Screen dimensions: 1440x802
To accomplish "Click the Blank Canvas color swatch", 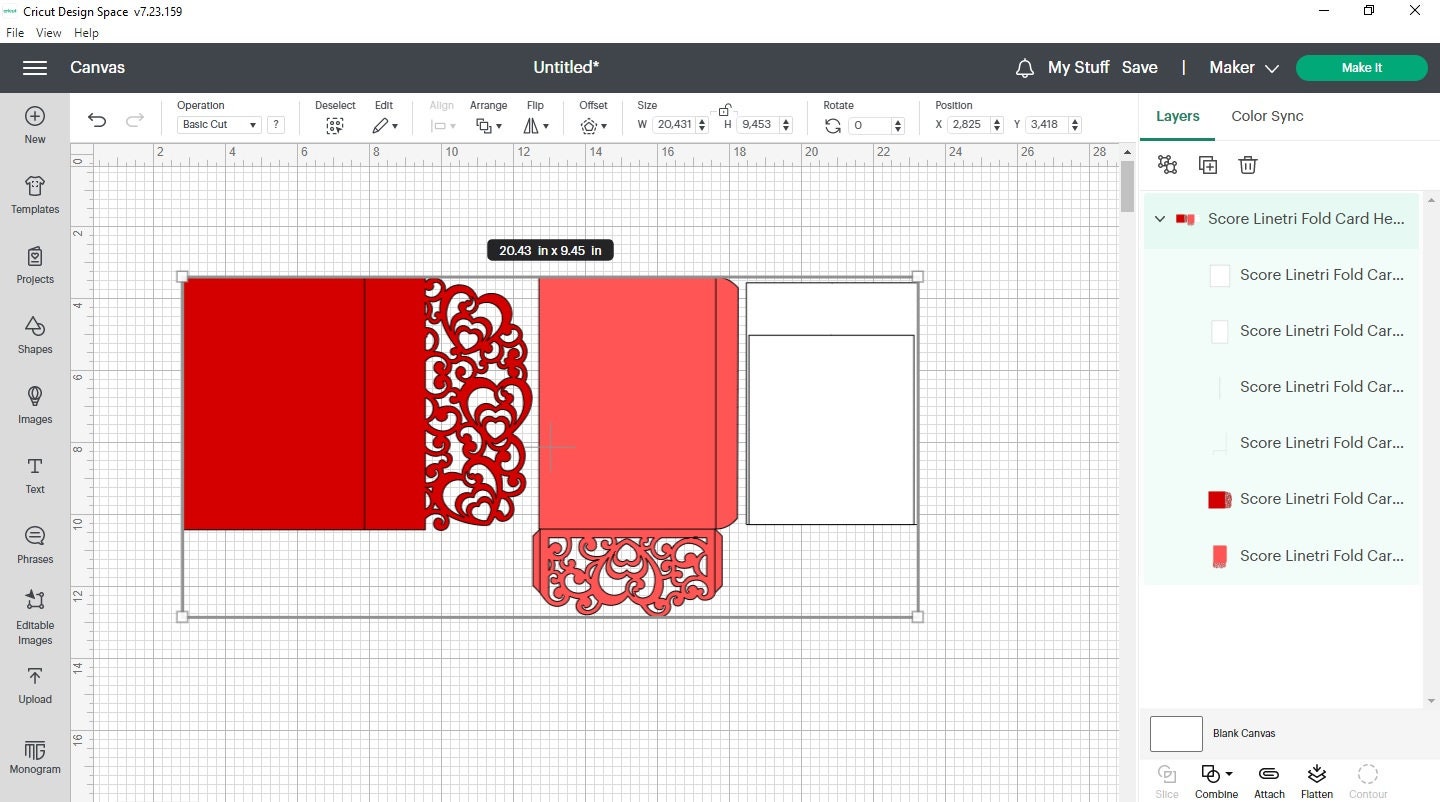I will (1175, 733).
